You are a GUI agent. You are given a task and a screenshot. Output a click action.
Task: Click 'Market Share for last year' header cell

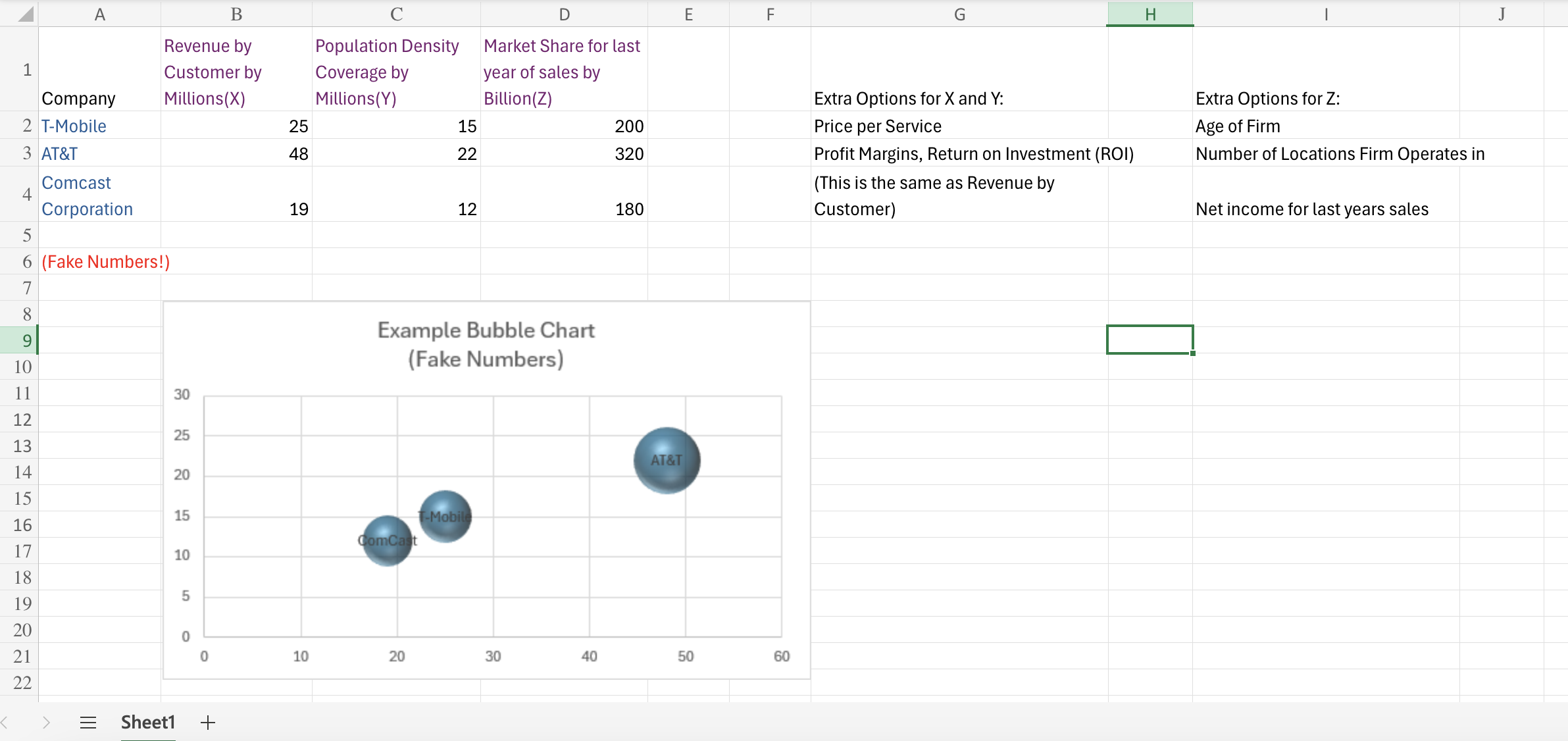click(x=564, y=69)
